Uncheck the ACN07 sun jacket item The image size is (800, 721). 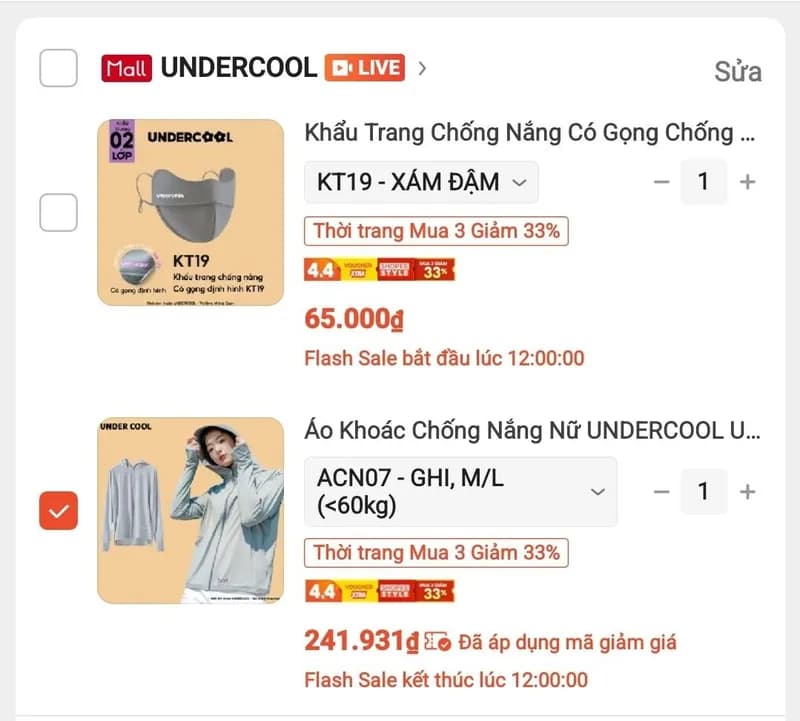coord(58,511)
